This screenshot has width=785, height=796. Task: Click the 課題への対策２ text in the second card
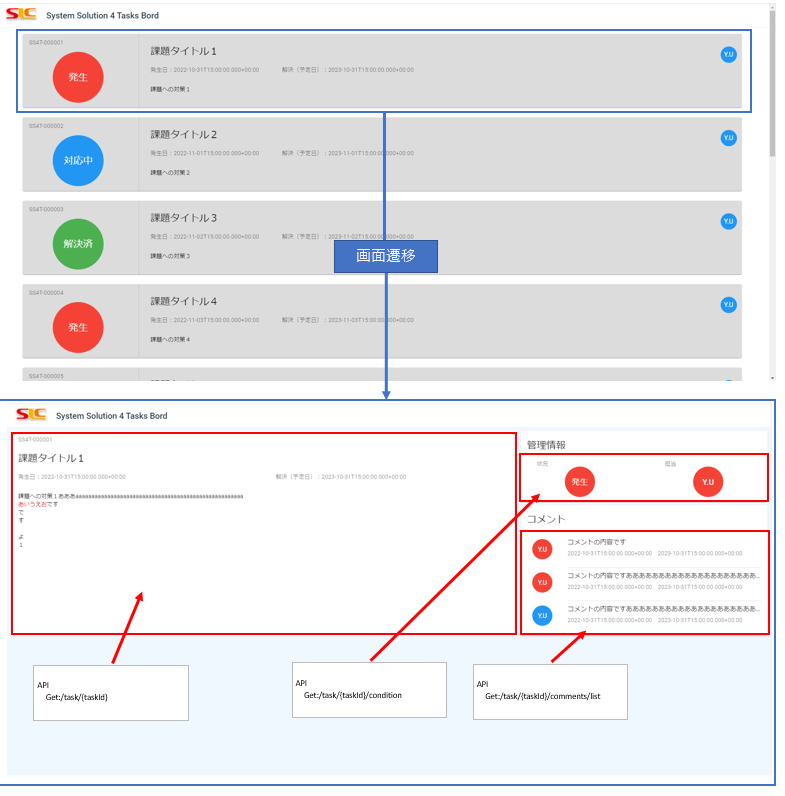tap(170, 173)
